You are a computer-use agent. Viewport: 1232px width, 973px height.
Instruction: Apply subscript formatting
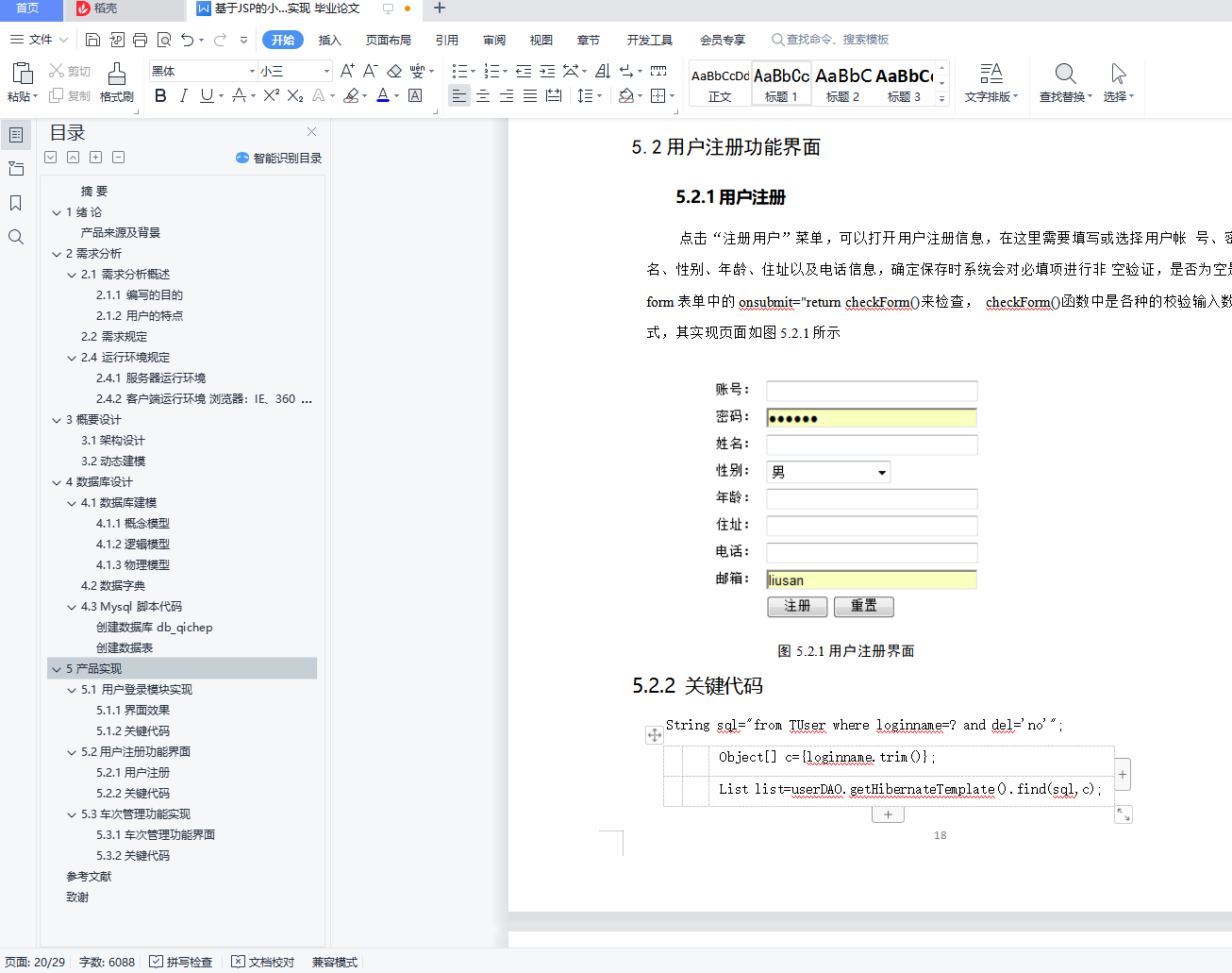click(295, 95)
